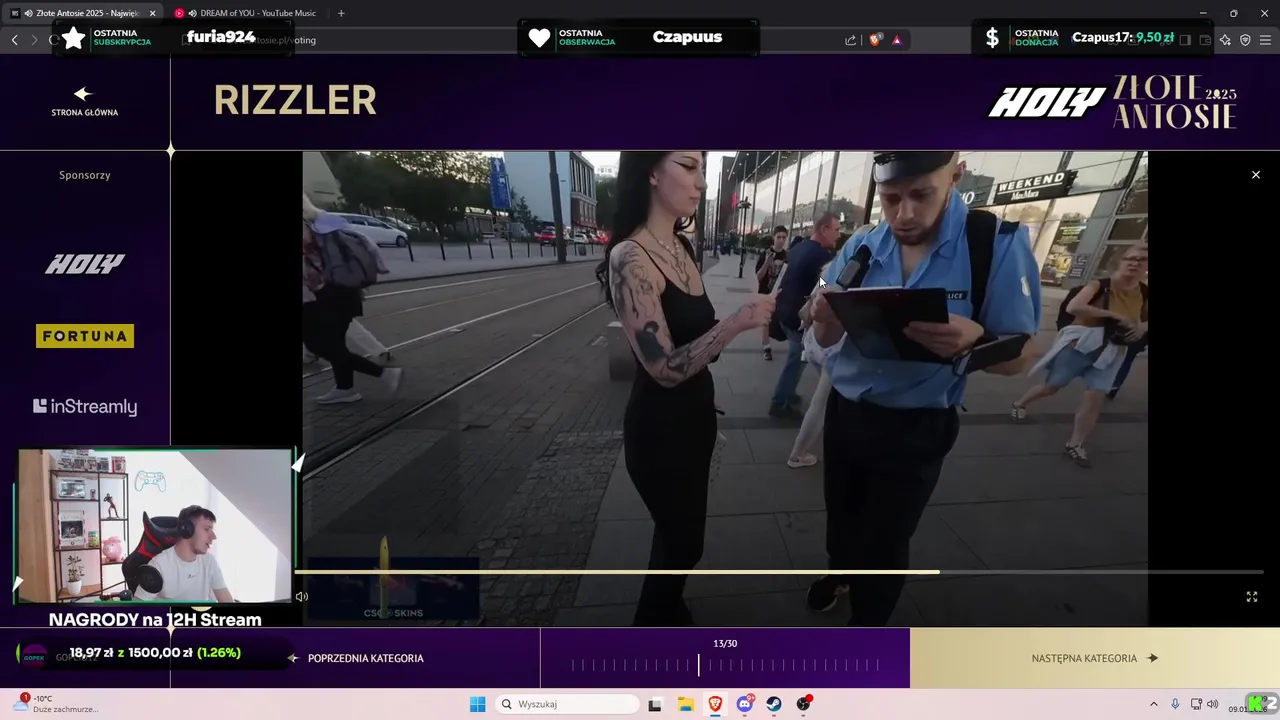Open Steam from the taskbar
The height and width of the screenshot is (720, 1280).
[x=774, y=704]
